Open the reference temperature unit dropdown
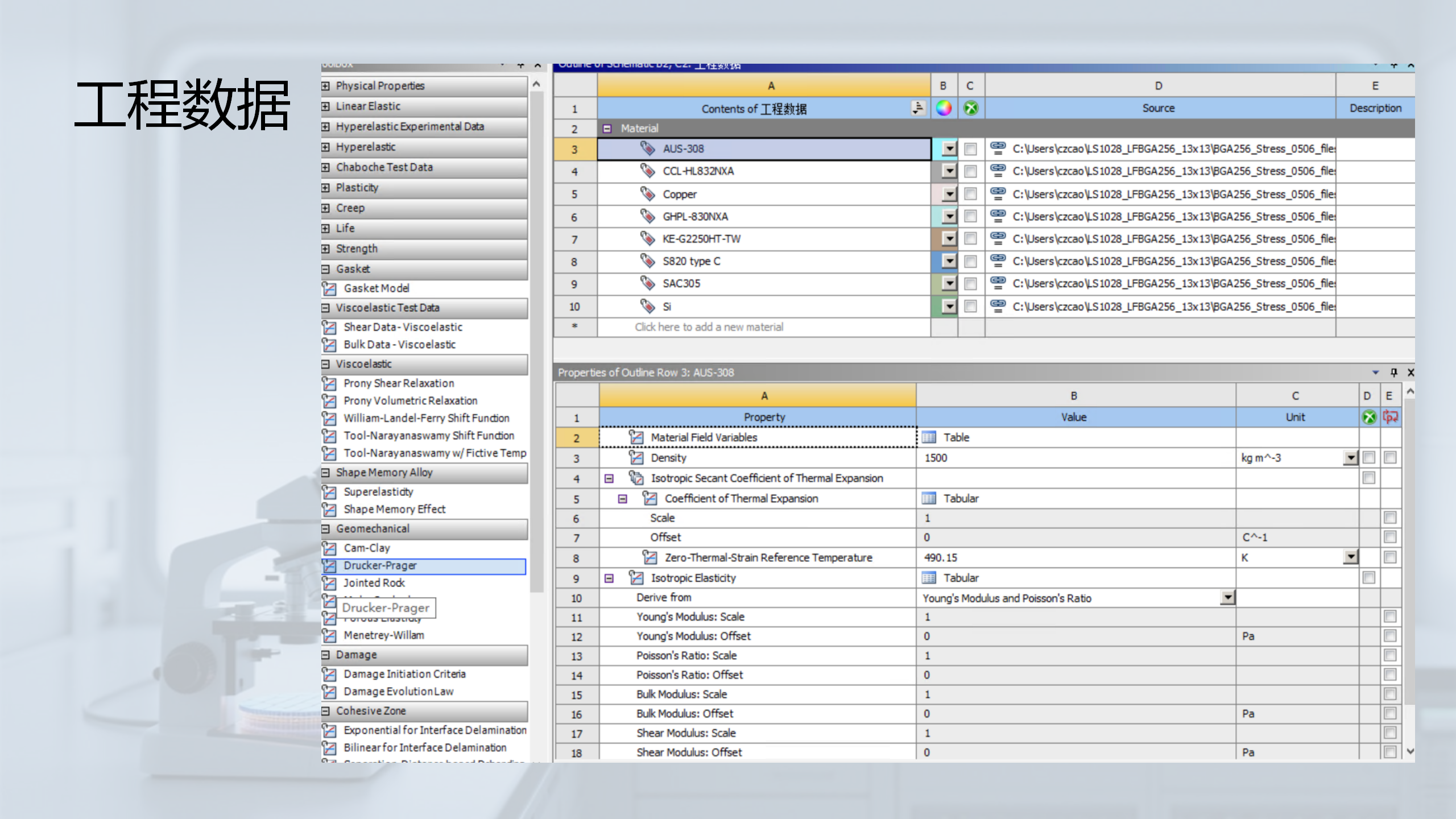 coord(1351,557)
